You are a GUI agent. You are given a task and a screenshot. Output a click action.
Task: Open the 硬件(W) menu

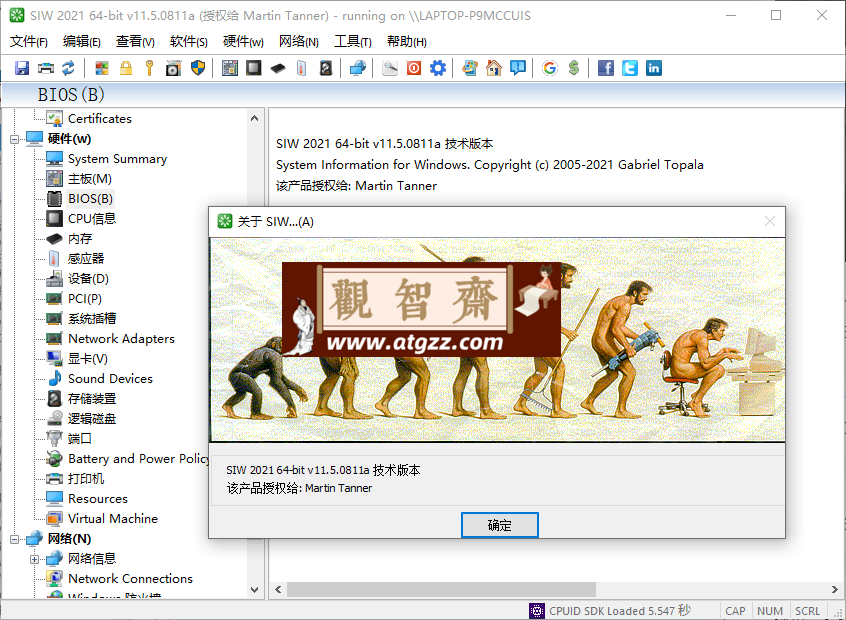[243, 42]
